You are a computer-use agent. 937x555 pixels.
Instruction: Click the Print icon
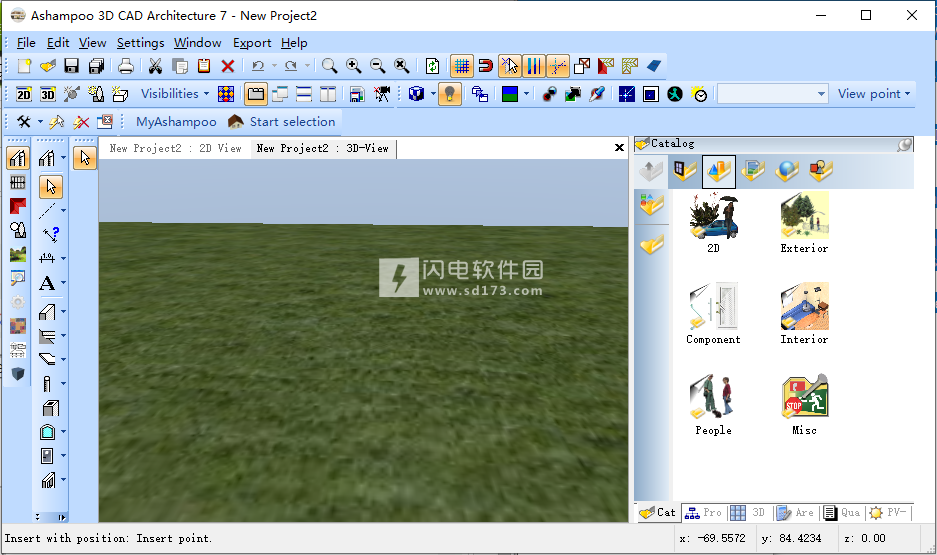pos(125,66)
